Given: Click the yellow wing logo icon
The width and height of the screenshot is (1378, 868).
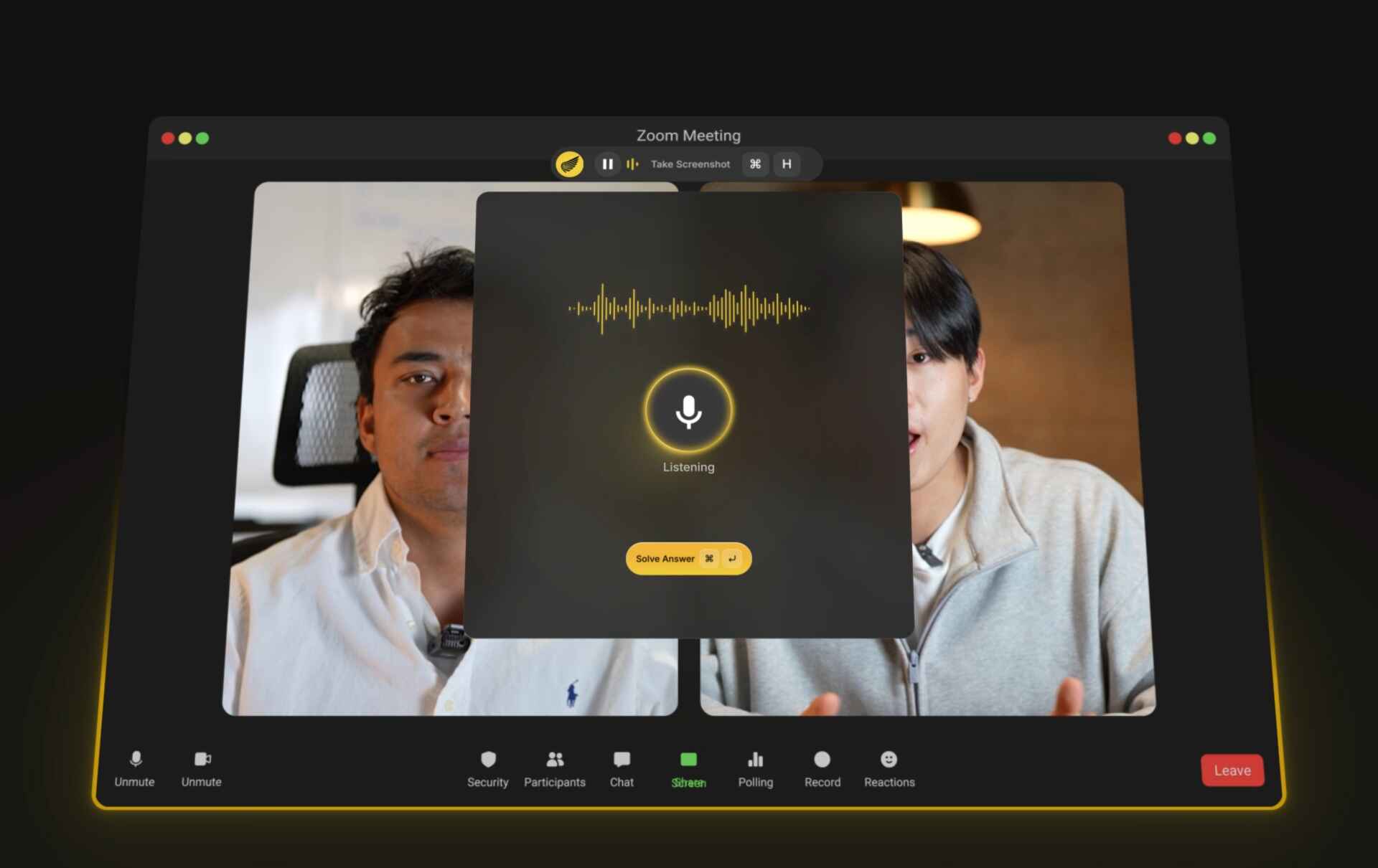Looking at the screenshot, I should coord(570,164).
